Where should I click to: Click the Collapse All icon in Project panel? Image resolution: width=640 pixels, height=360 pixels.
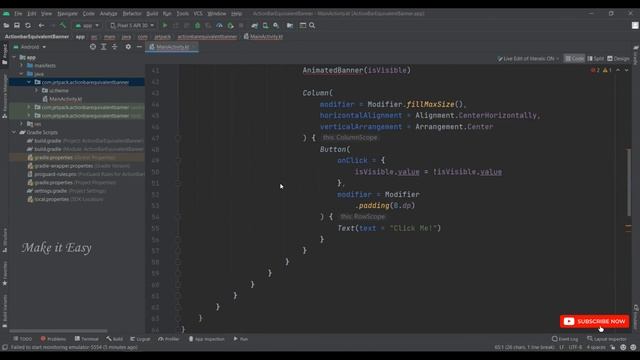[115, 47]
